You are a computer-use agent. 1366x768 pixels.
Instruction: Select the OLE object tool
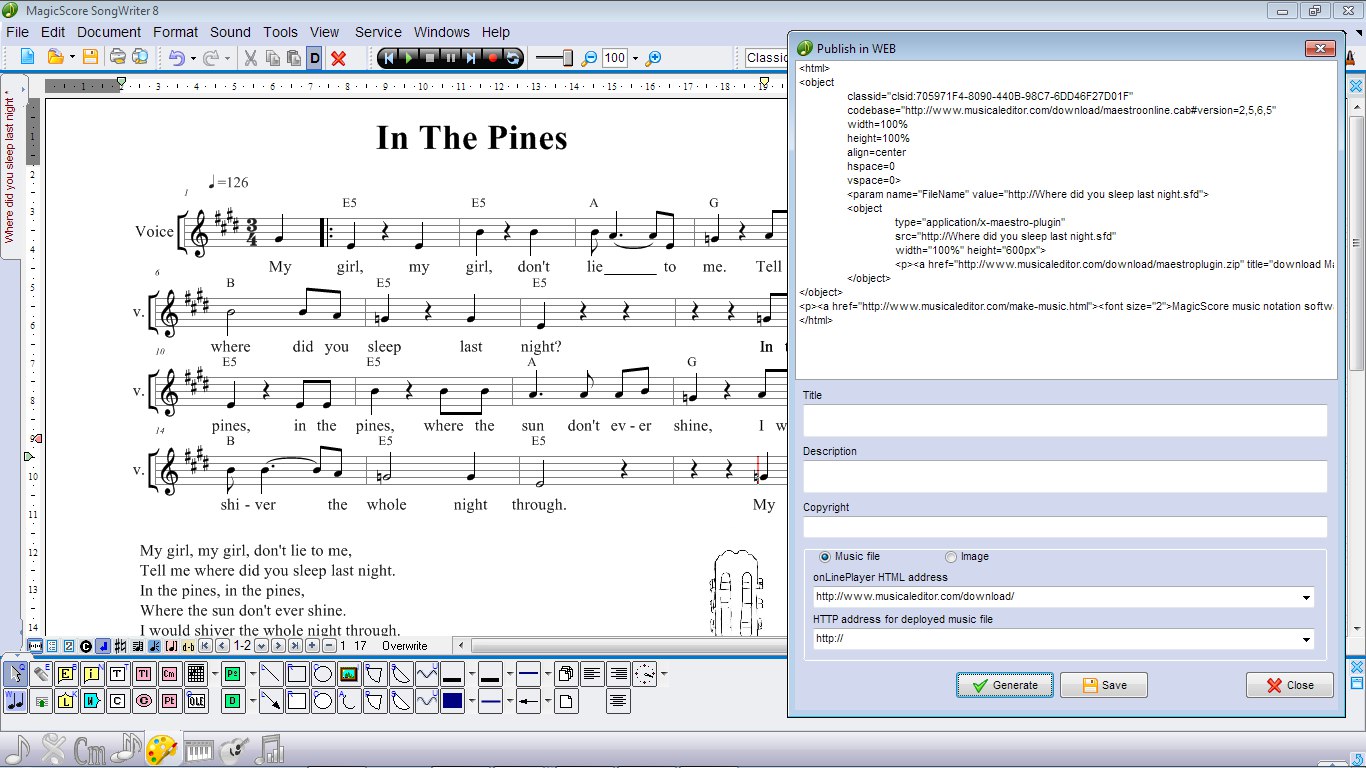[x=196, y=700]
